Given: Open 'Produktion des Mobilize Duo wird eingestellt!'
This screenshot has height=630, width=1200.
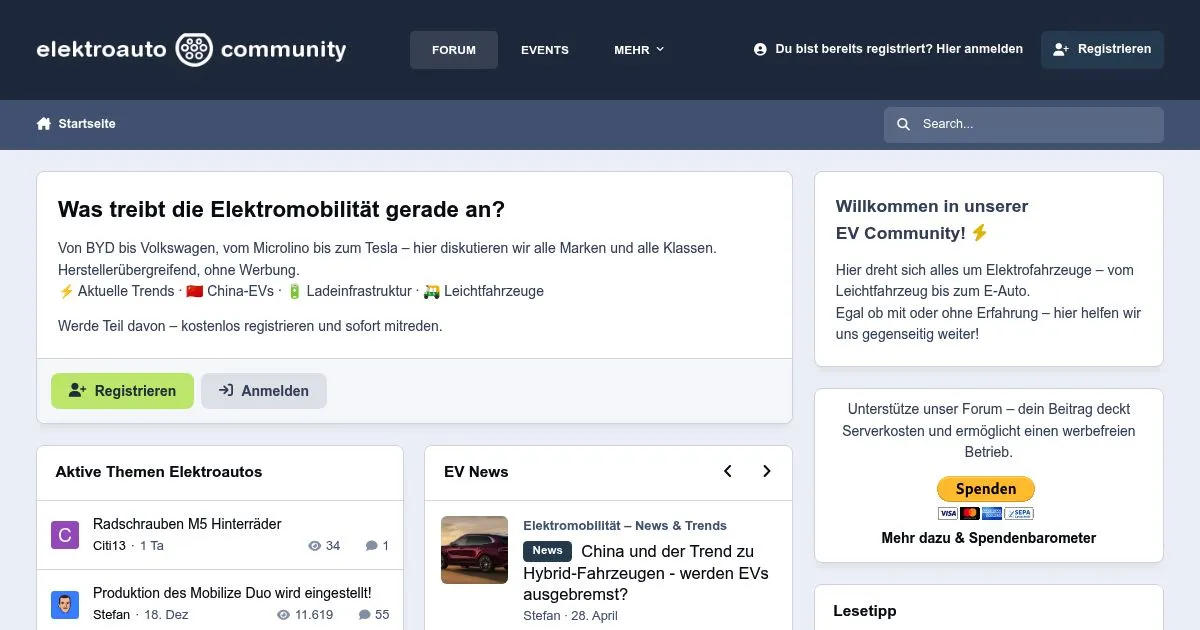Looking at the screenshot, I should pos(232,593).
